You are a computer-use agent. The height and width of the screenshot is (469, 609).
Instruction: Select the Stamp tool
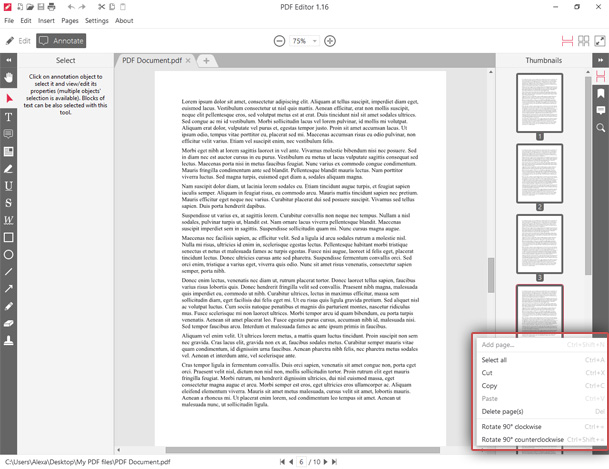pos(9,340)
